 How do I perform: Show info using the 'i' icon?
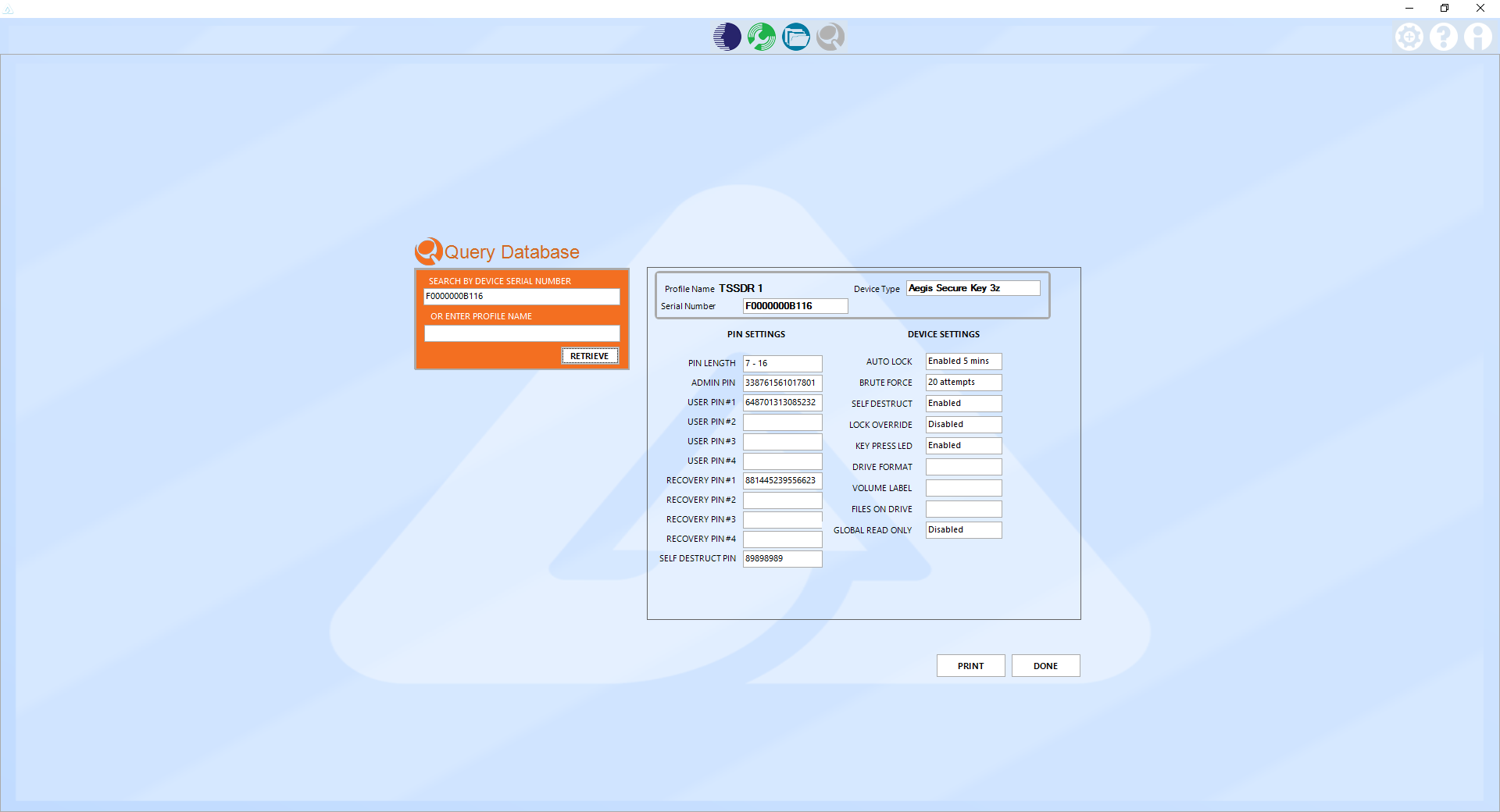click(1478, 37)
